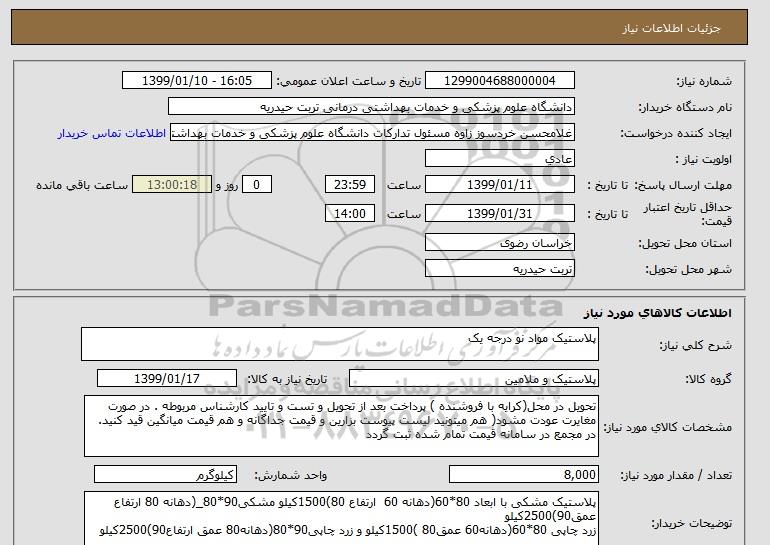770x545 pixels.
Task: Click the remaining days field showing 0
Action: [256, 185]
